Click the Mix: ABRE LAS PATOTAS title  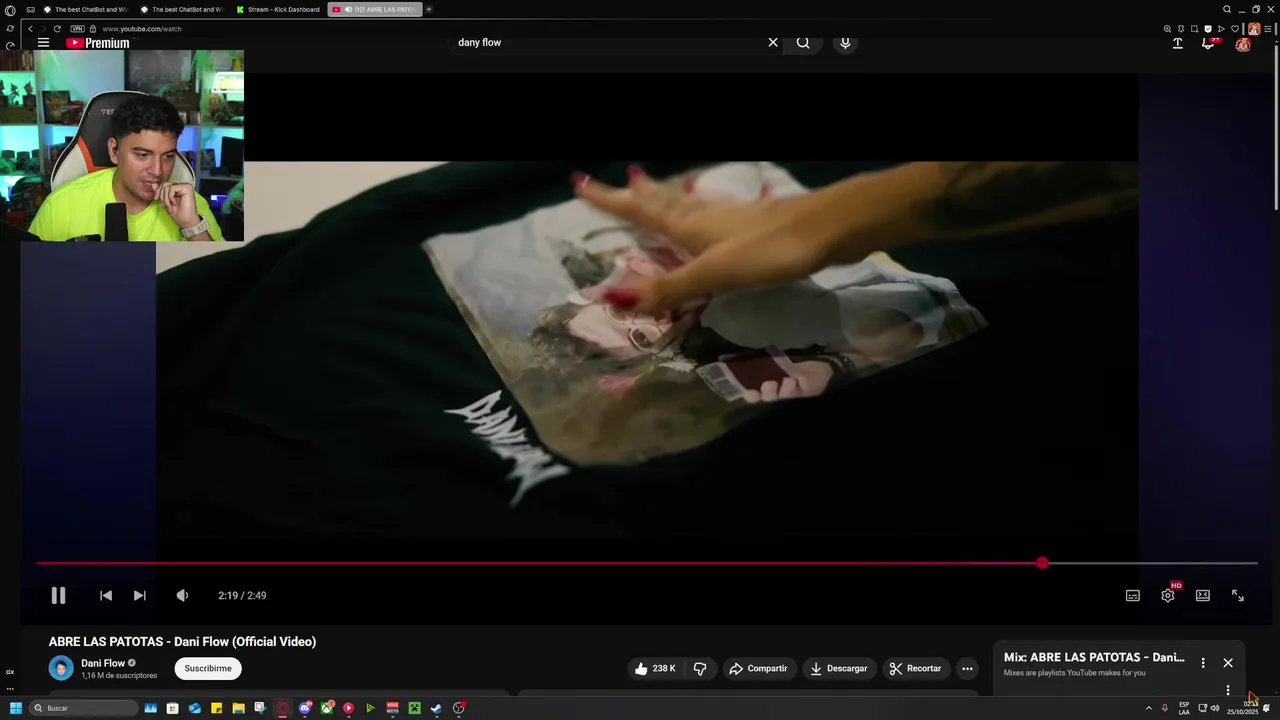point(1094,658)
